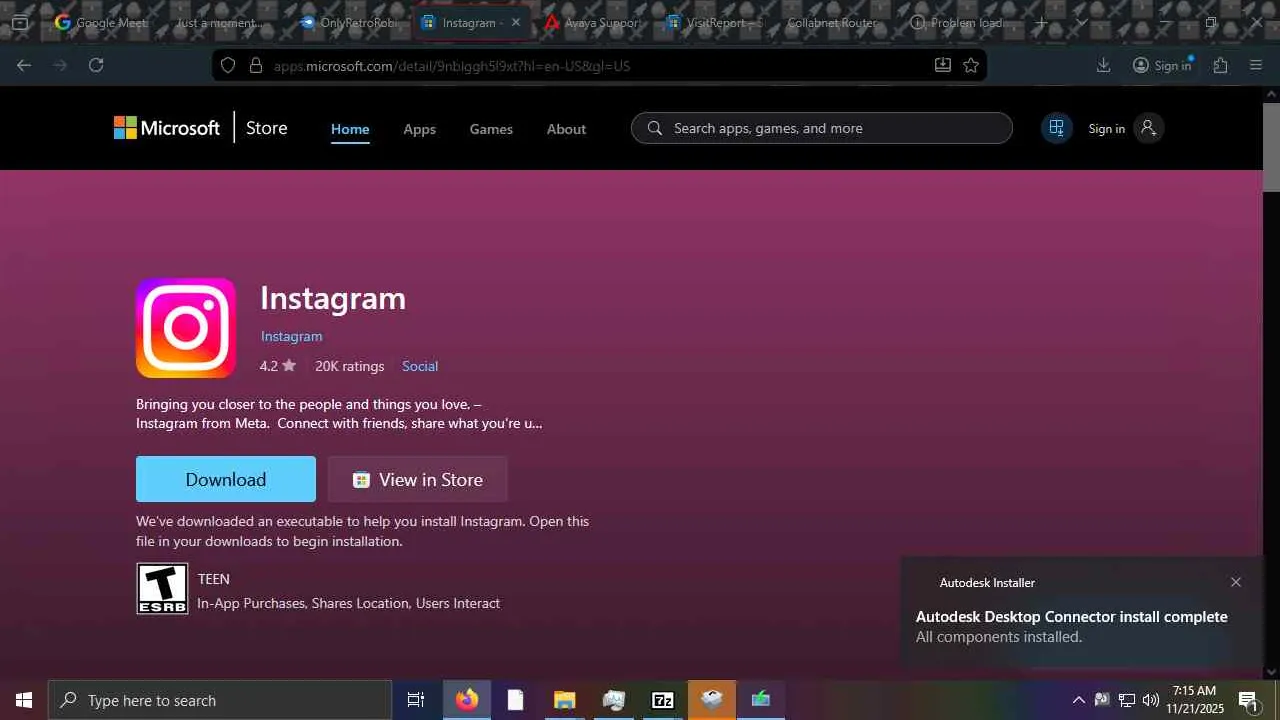Open the Windows Start menu
The height and width of the screenshot is (720, 1280).
tap(24, 700)
